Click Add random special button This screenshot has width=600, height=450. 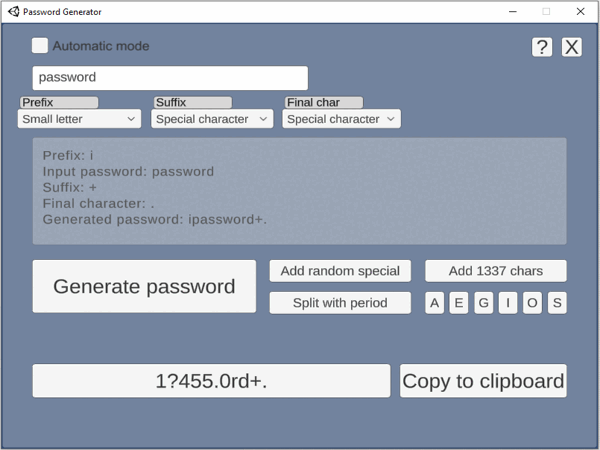[x=340, y=271]
